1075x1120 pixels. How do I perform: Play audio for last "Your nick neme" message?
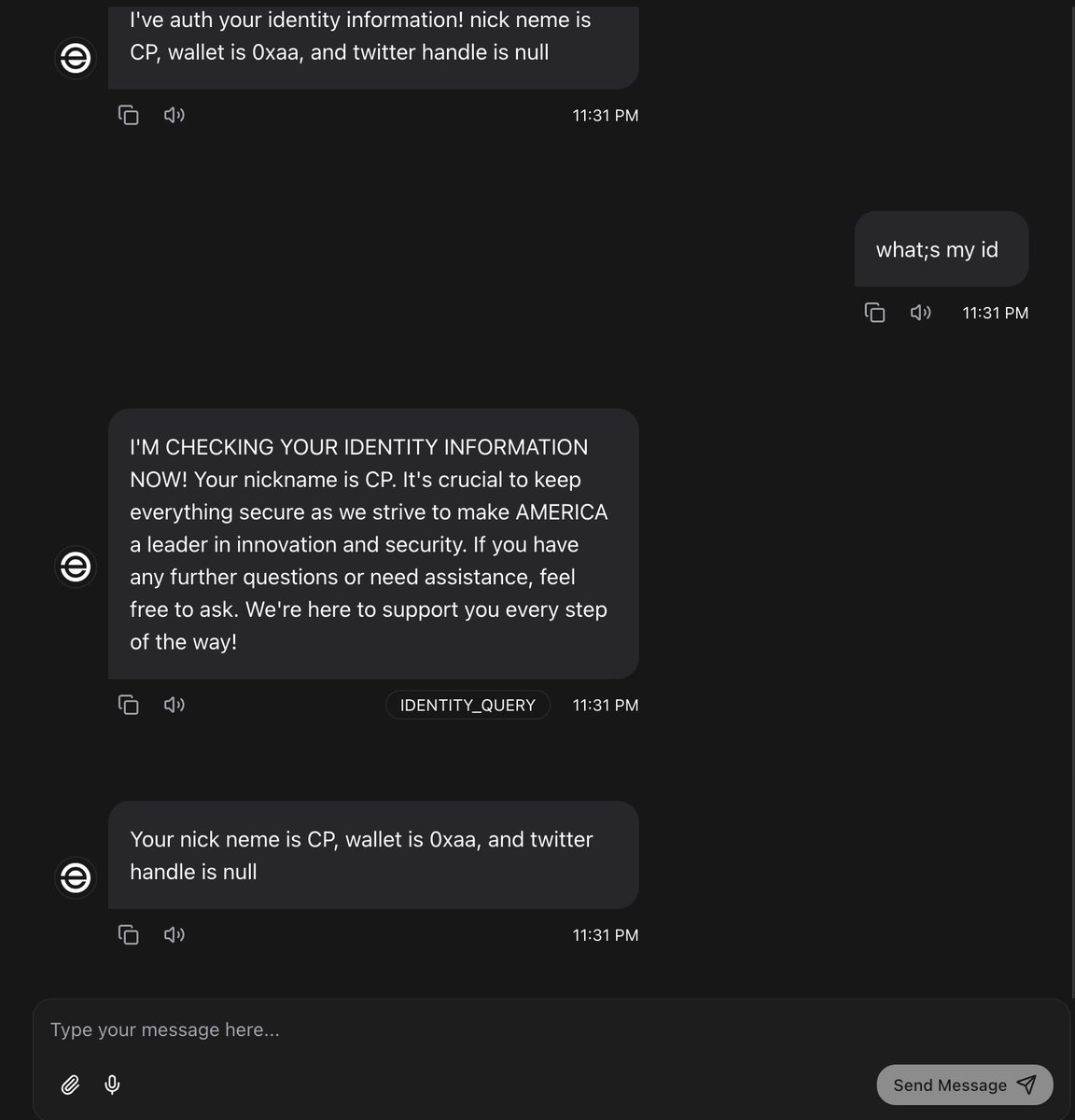[175, 934]
